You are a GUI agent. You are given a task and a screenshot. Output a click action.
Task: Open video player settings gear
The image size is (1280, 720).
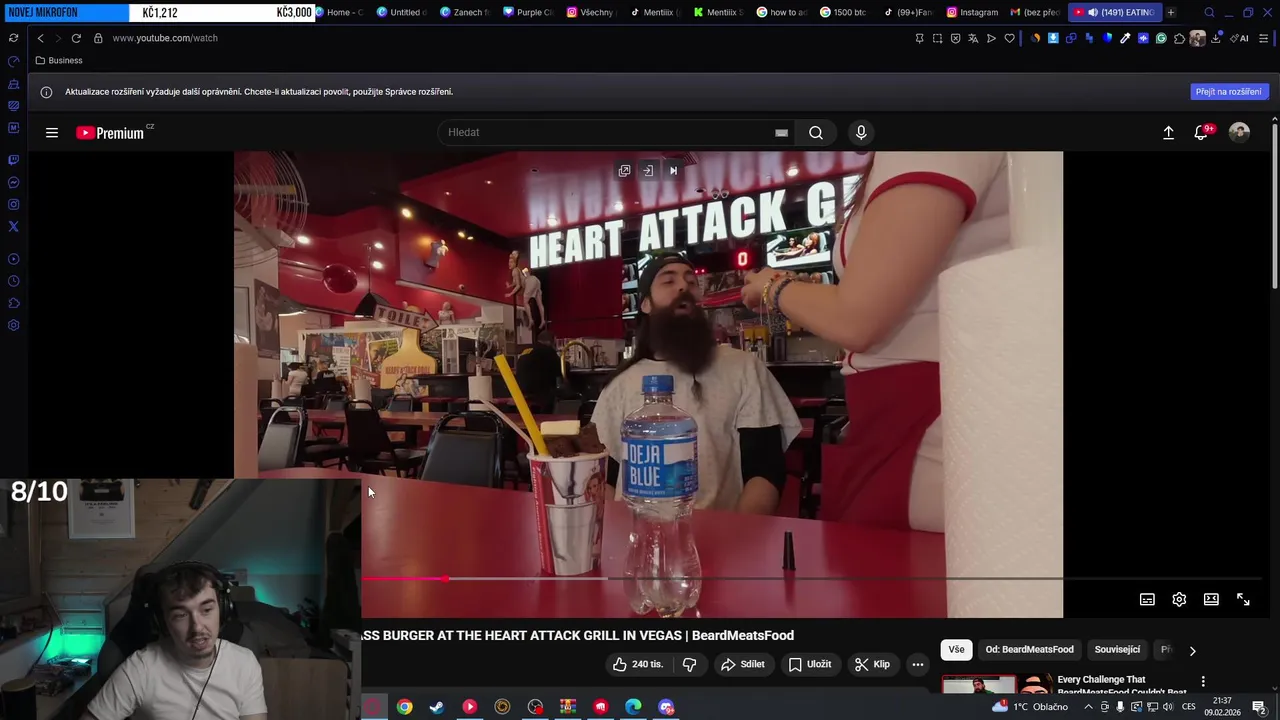point(1179,599)
